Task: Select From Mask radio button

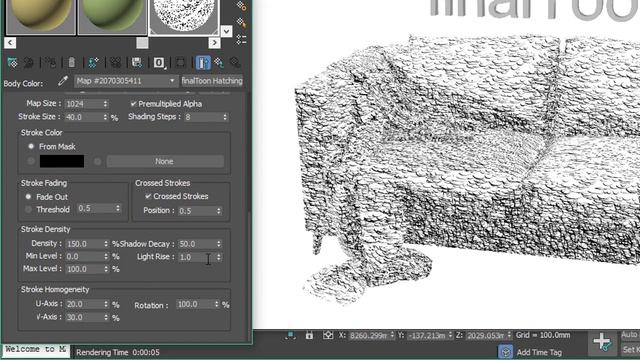Action: click(x=31, y=146)
